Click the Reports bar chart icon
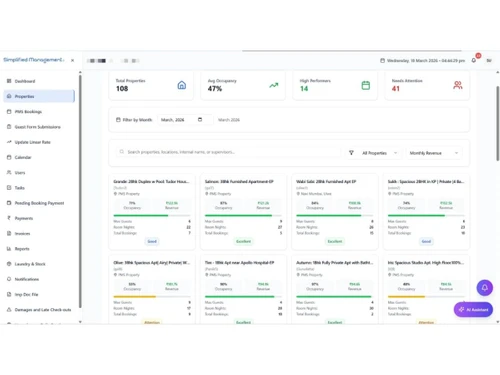The height and width of the screenshot is (375, 500). tap(9, 249)
